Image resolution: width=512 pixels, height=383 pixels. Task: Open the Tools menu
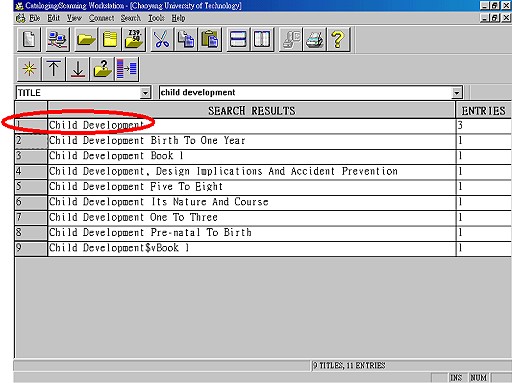(x=156, y=18)
